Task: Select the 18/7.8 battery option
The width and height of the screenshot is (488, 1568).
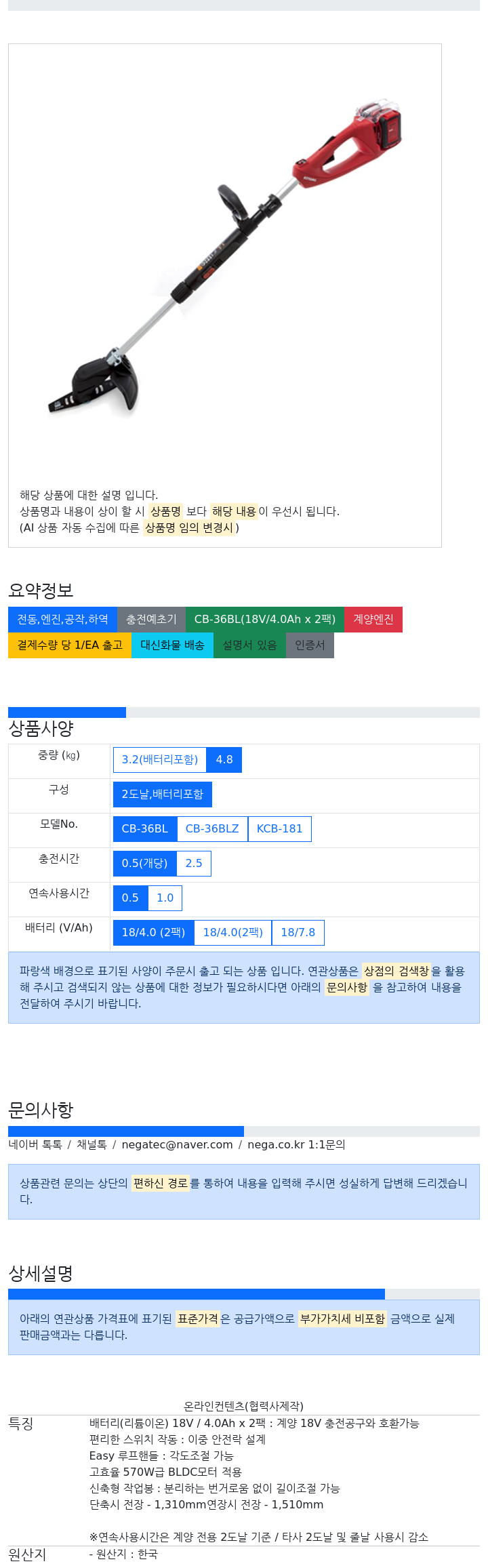Action: coord(298,932)
